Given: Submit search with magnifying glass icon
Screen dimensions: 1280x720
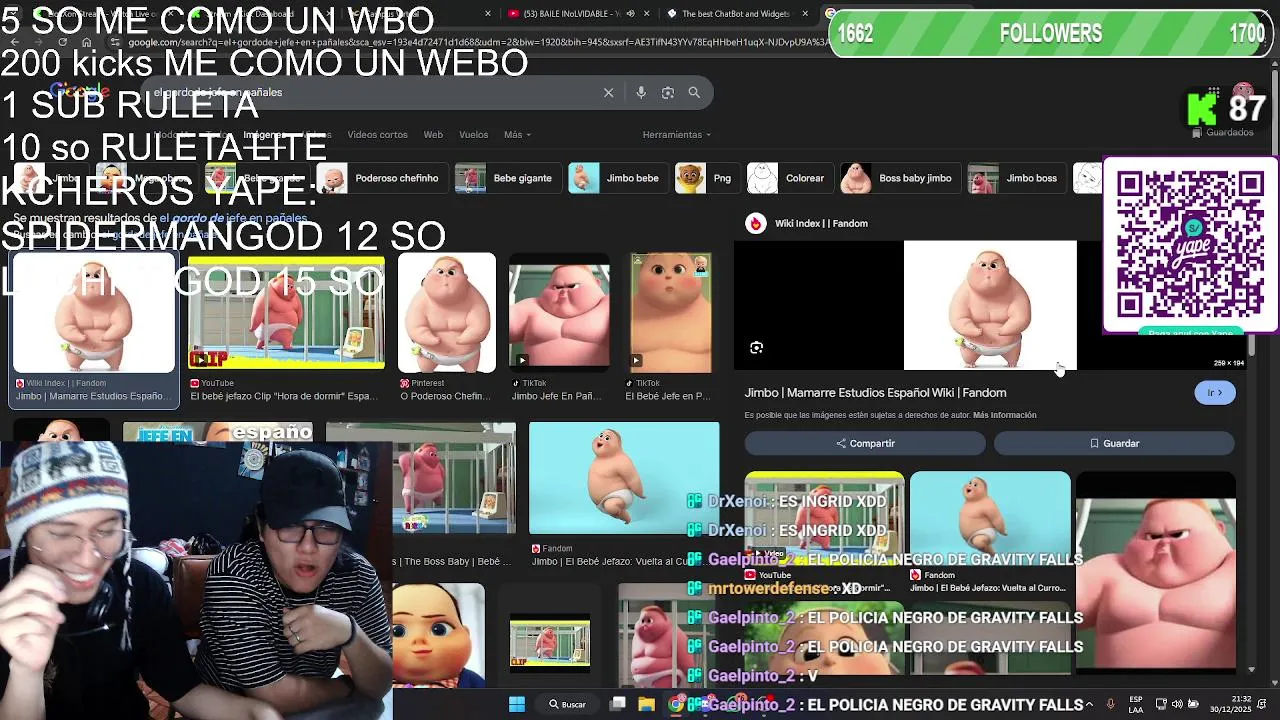Looking at the screenshot, I should point(694,92).
